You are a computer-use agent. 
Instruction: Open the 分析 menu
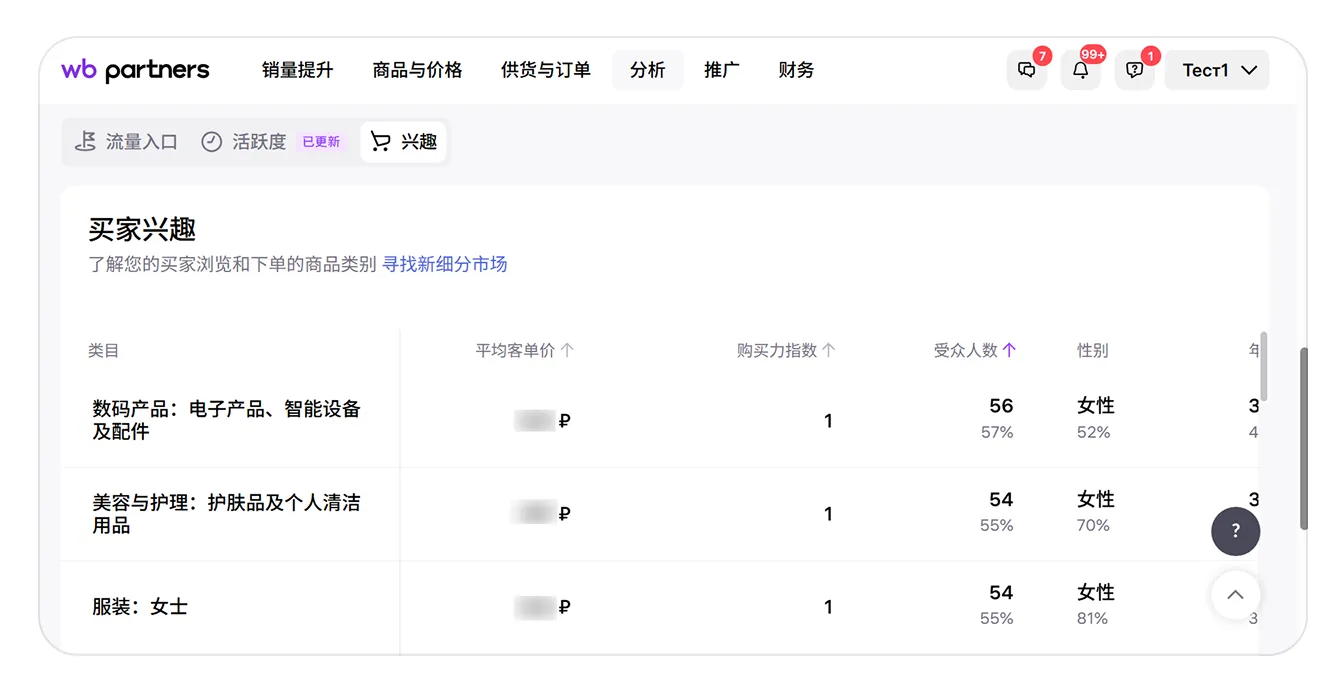(648, 70)
